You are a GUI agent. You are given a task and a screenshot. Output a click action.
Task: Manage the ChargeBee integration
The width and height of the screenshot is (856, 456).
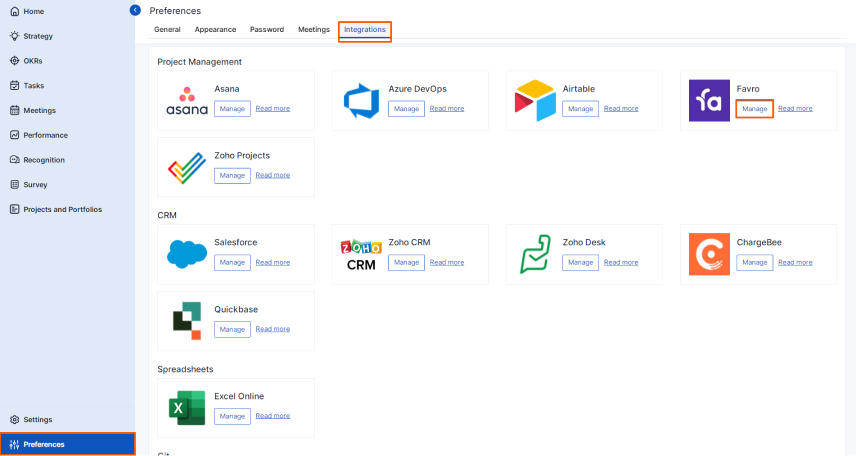click(x=754, y=262)
